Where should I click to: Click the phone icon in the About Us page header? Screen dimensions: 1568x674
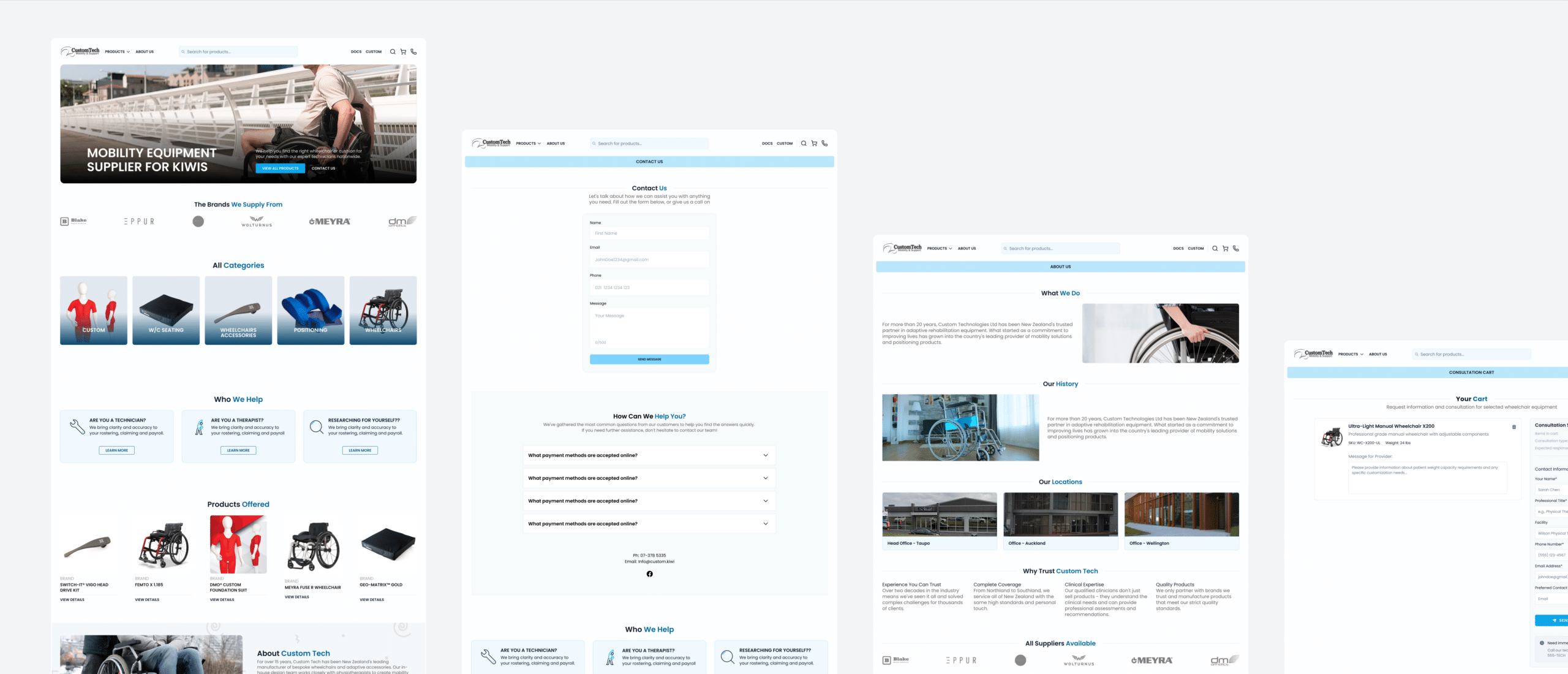(x=1235, y=248)
